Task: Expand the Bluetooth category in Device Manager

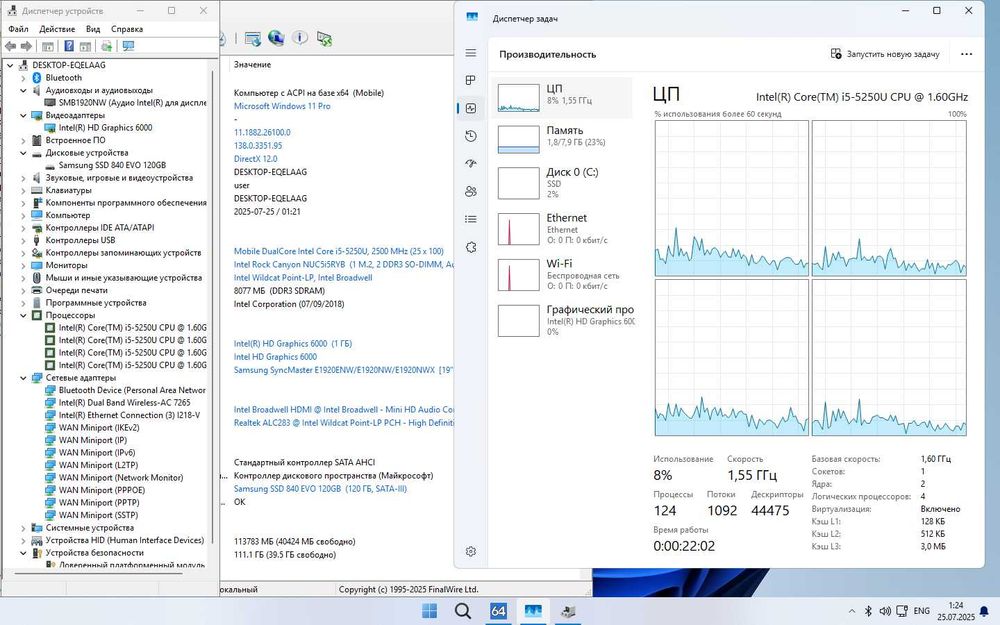Action: pos(24,78)
